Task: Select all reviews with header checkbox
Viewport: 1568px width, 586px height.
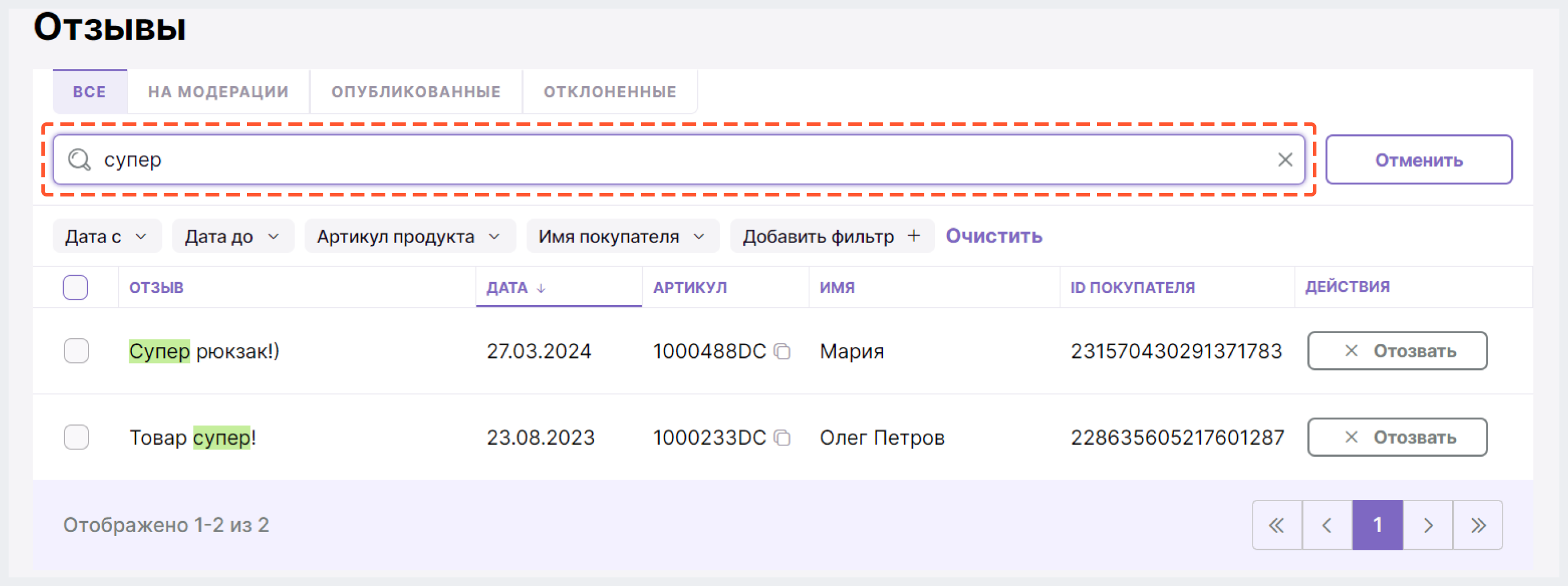Action: (x=75, y=287)
